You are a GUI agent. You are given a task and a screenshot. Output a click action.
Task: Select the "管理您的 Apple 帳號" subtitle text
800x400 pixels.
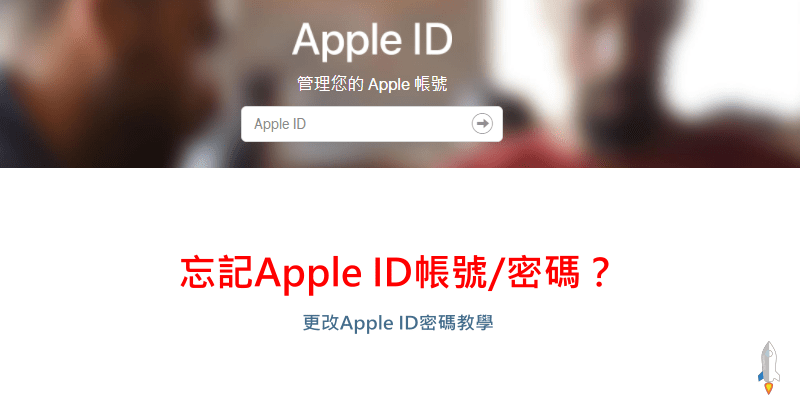[372, 85]
